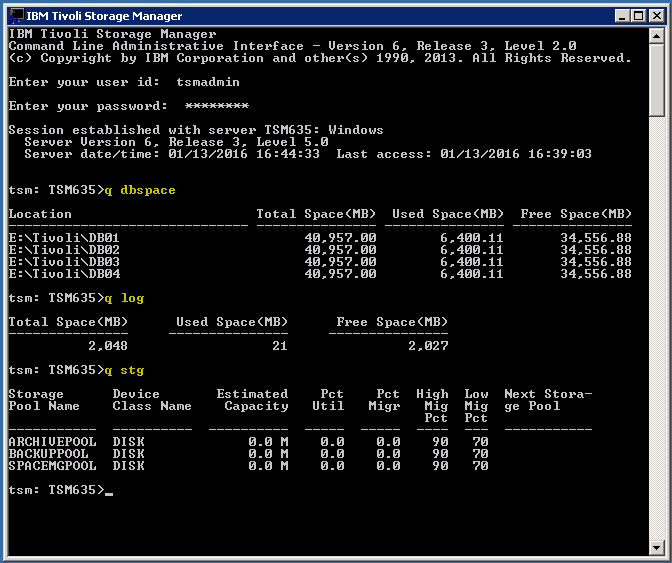Close the IBM Tivoli Storage Manager window

(657, 16)
